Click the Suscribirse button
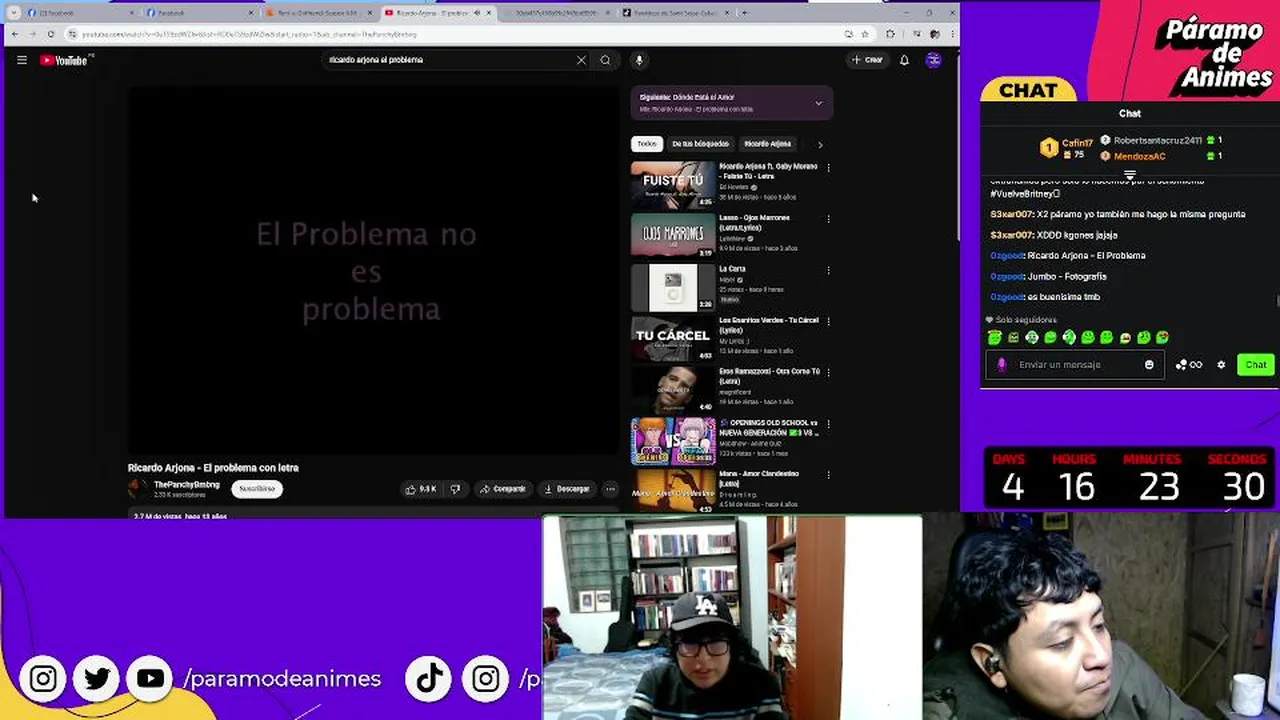Image resolution: width=1280 pixels, height=720 pixels. tap(257, 489)
